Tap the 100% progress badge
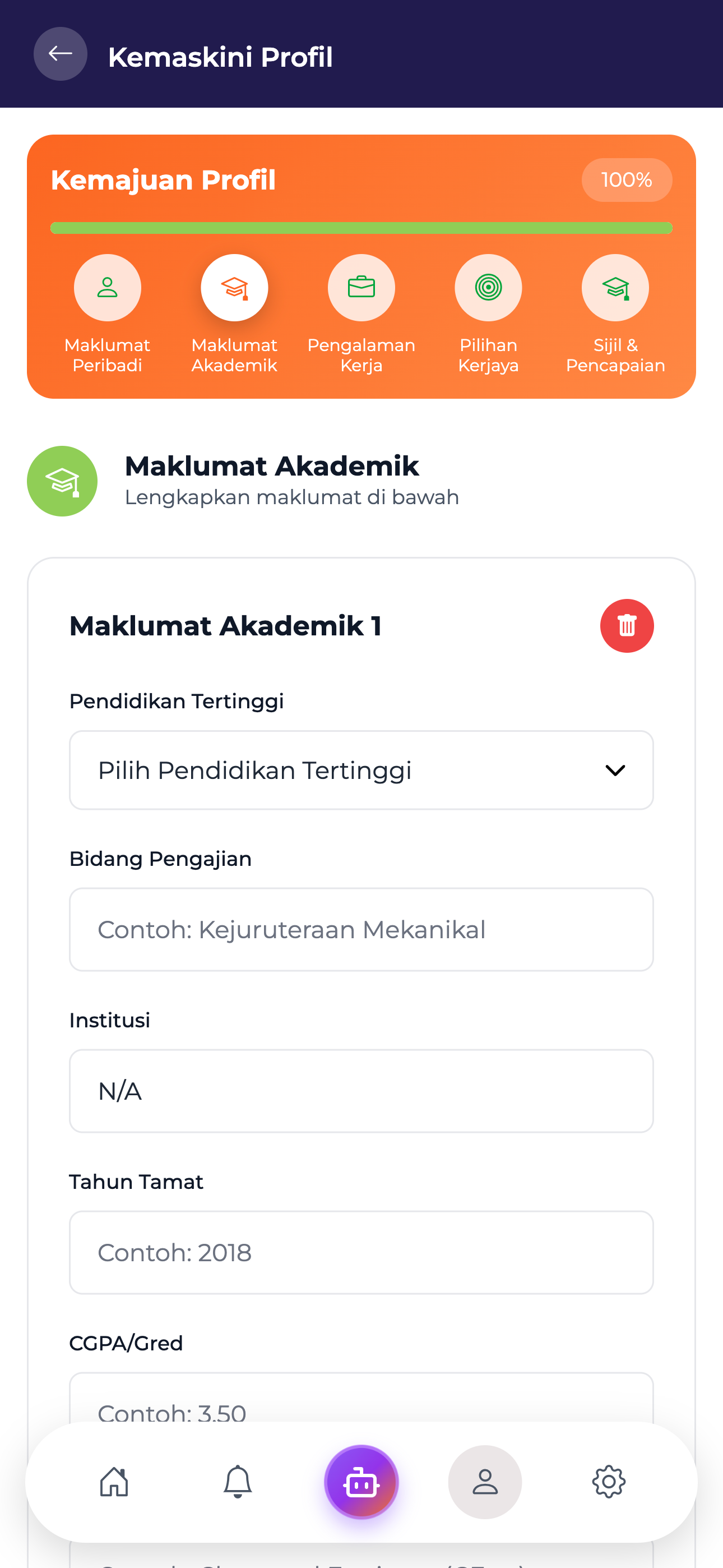The height and width of the screenshot is (1568, 723). pos(627,180)
